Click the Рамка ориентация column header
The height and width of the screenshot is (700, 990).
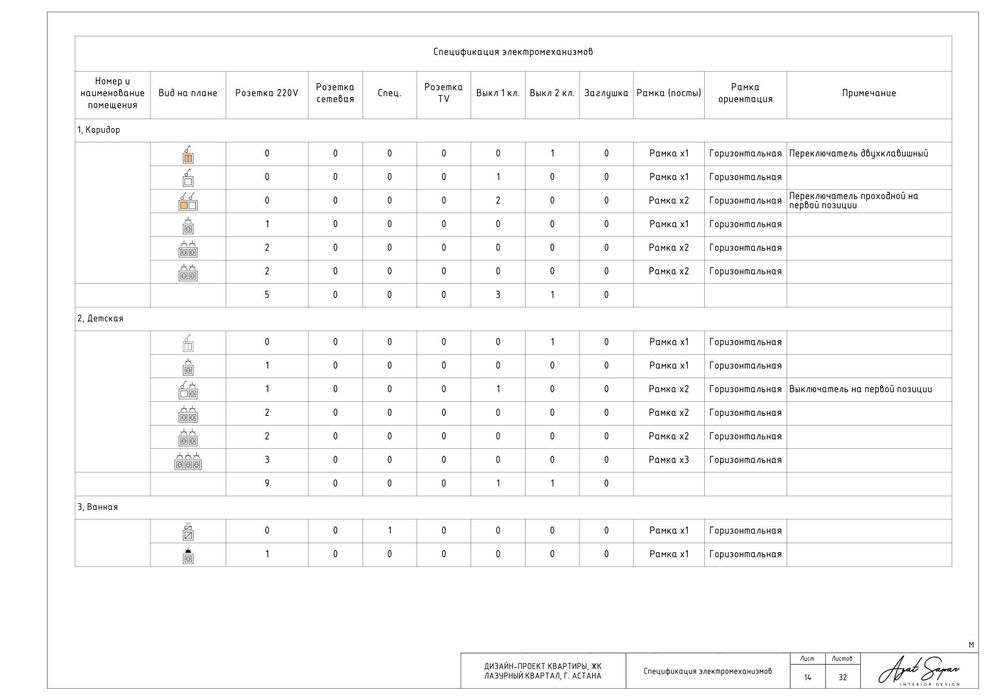point(745,93)
